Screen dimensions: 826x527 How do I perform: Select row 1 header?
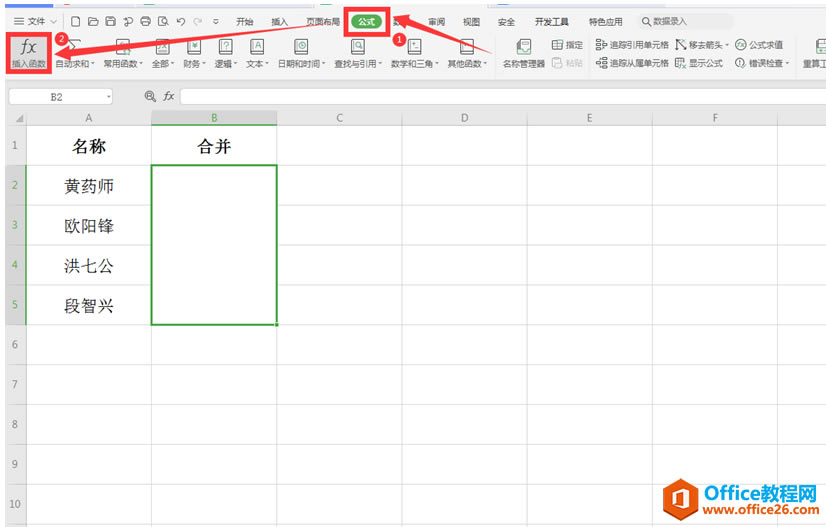coord(15,145)
